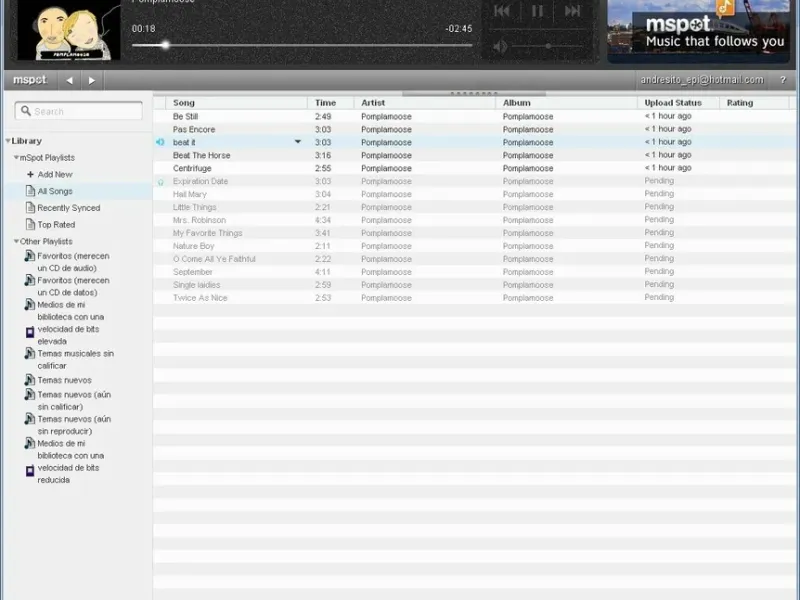Screen dimensions: 800x600
Task: Click purple device icon beside velocidad reducida
Action: click(x=30, y=471)
